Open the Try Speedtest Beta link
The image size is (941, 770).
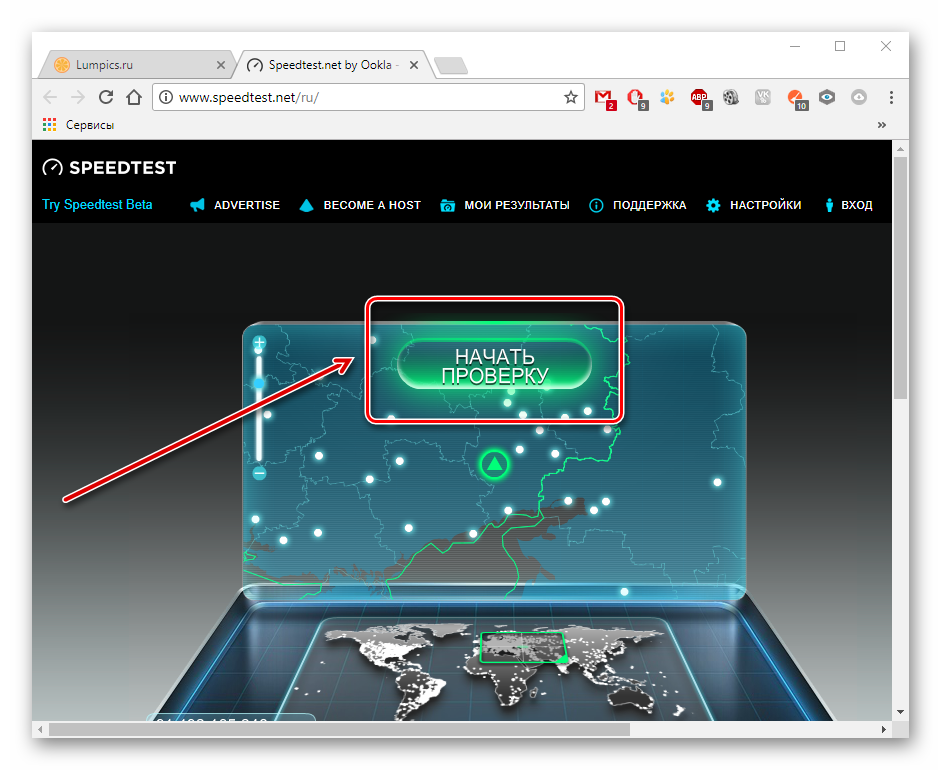click(97, 205)
